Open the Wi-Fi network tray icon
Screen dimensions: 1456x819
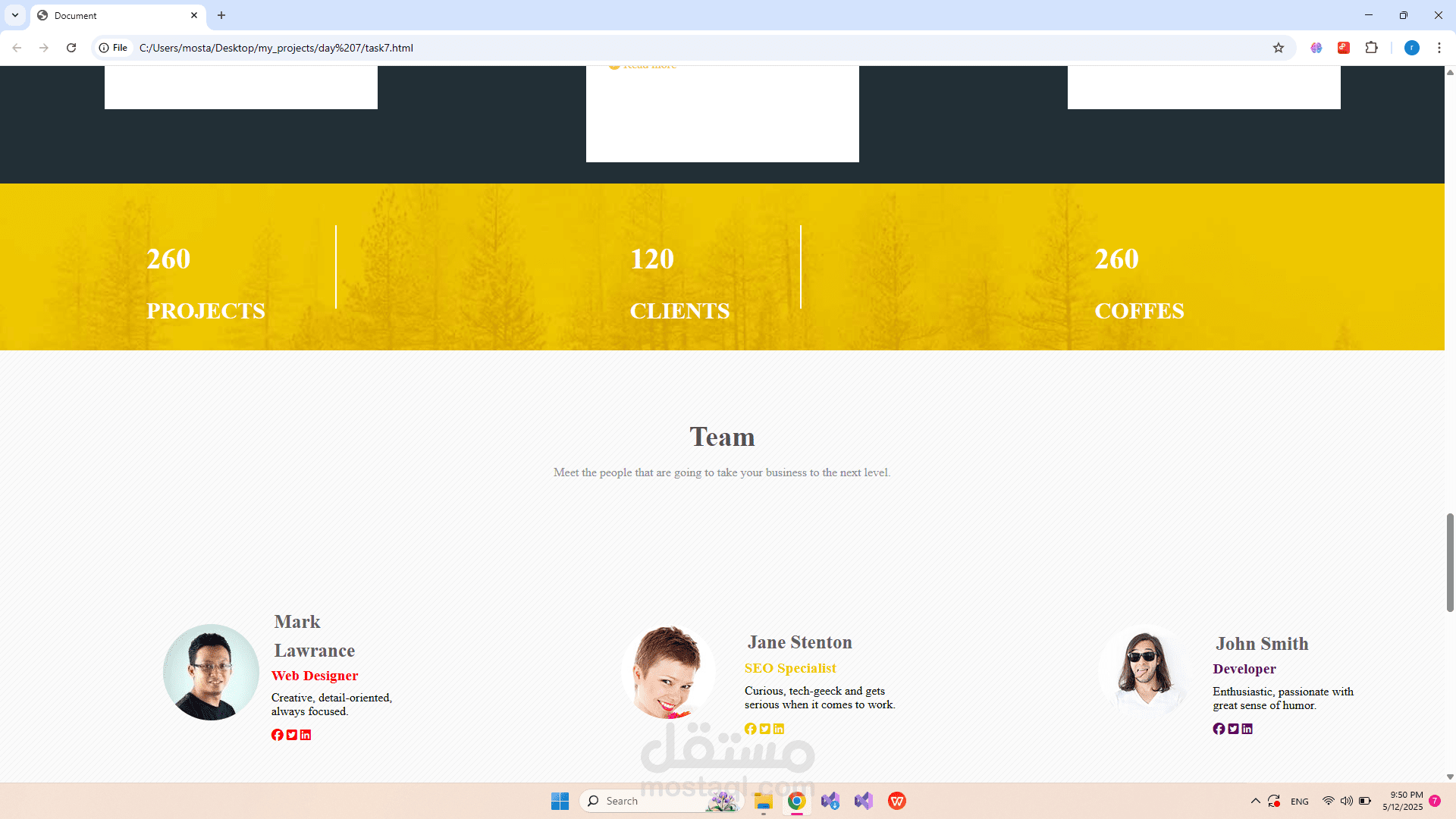[1328, 801]
